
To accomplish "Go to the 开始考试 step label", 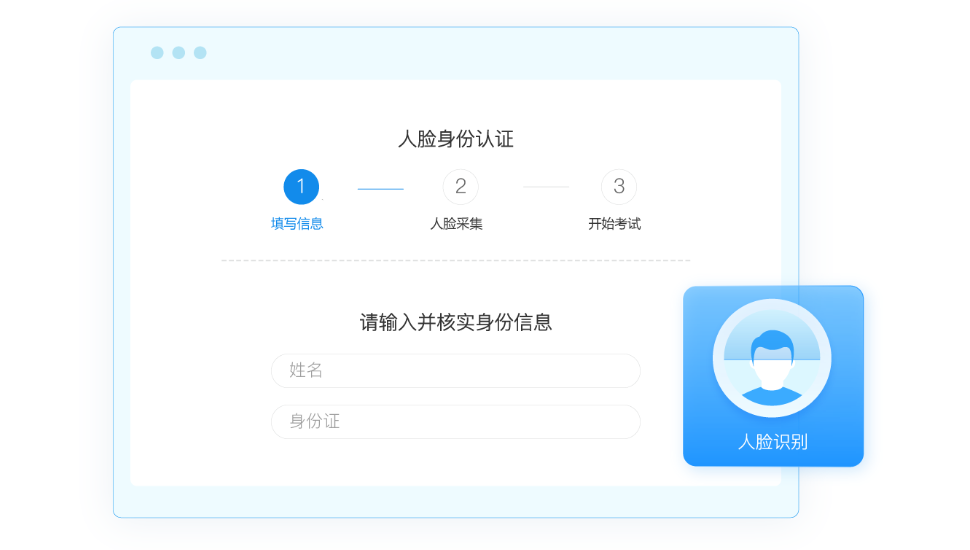I will click(614, 223).
